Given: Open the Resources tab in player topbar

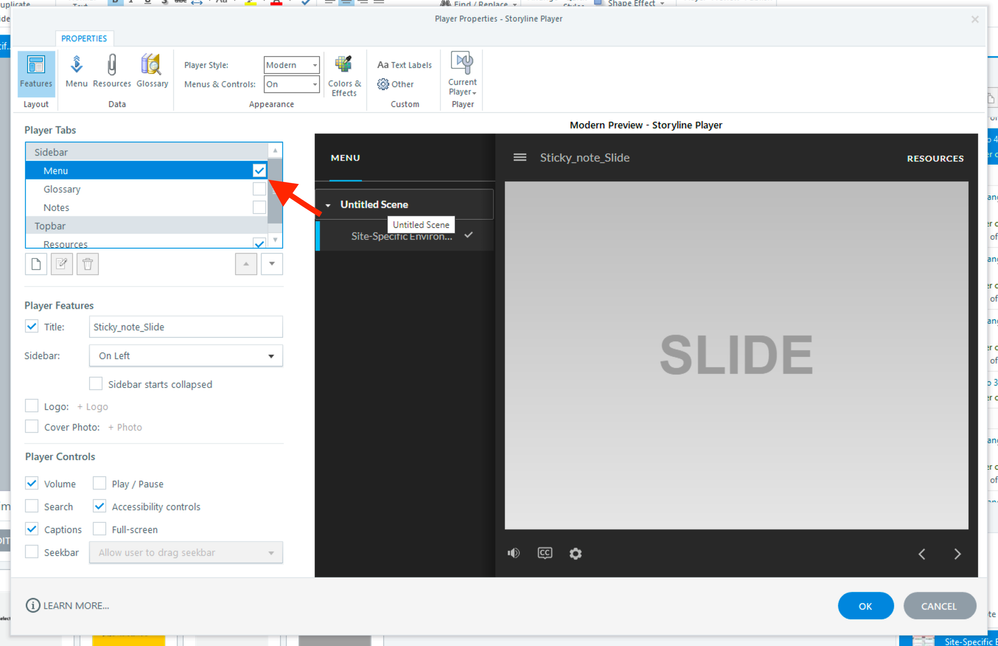Looking at the screenshot, I should [935, 158].
